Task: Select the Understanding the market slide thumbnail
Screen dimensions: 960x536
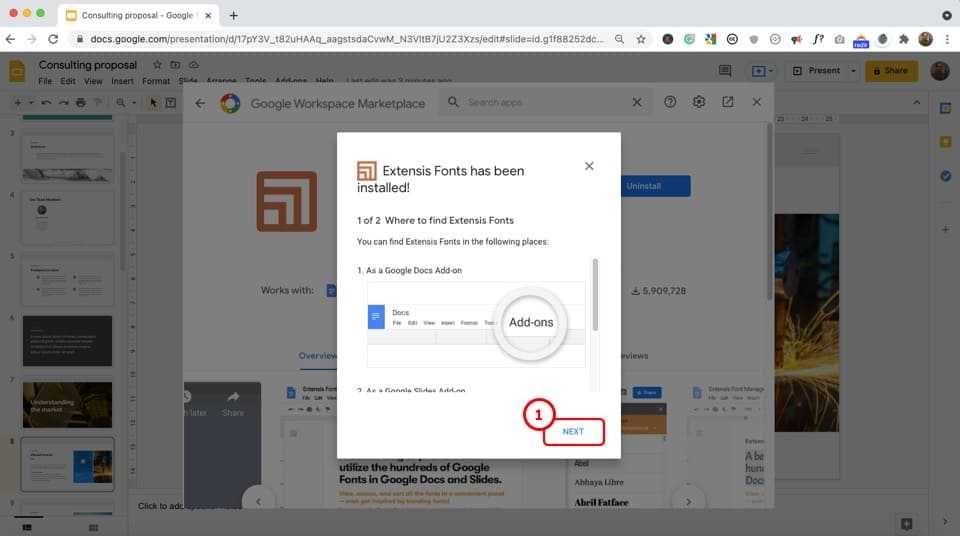Action: tap(68, 404)
